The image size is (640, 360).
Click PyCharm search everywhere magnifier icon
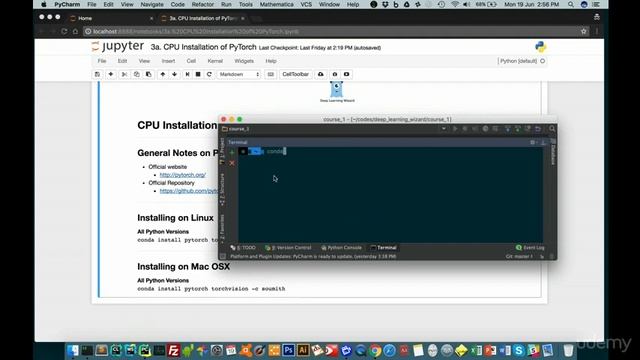(552, 129)
